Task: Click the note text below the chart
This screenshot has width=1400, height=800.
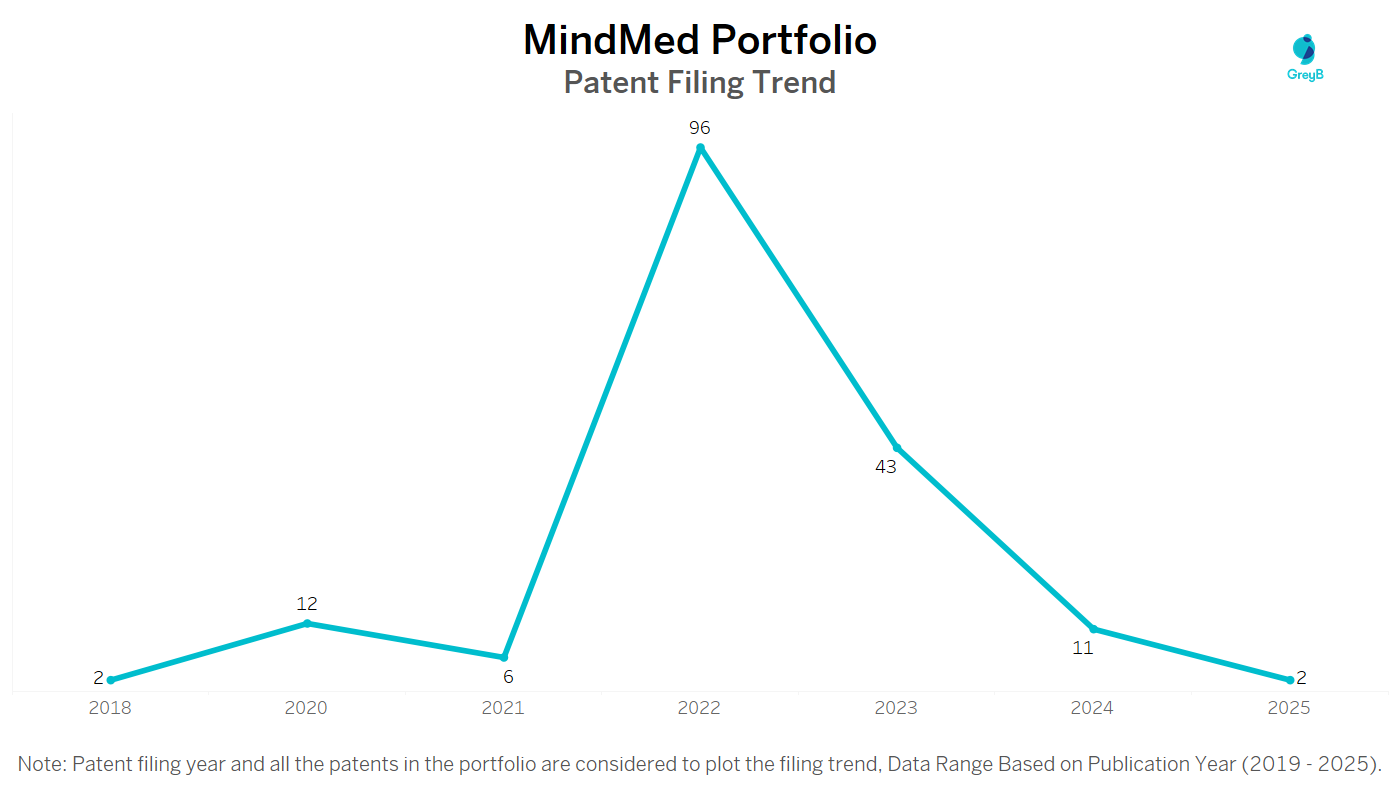Action: coord(700,765)
